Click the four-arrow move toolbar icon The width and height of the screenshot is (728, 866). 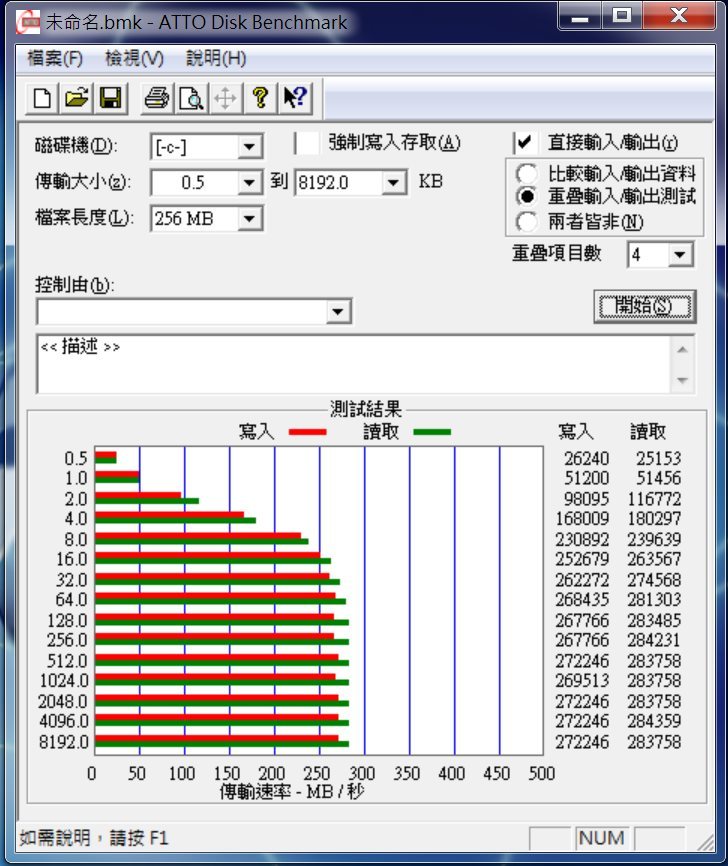[225, 98]
